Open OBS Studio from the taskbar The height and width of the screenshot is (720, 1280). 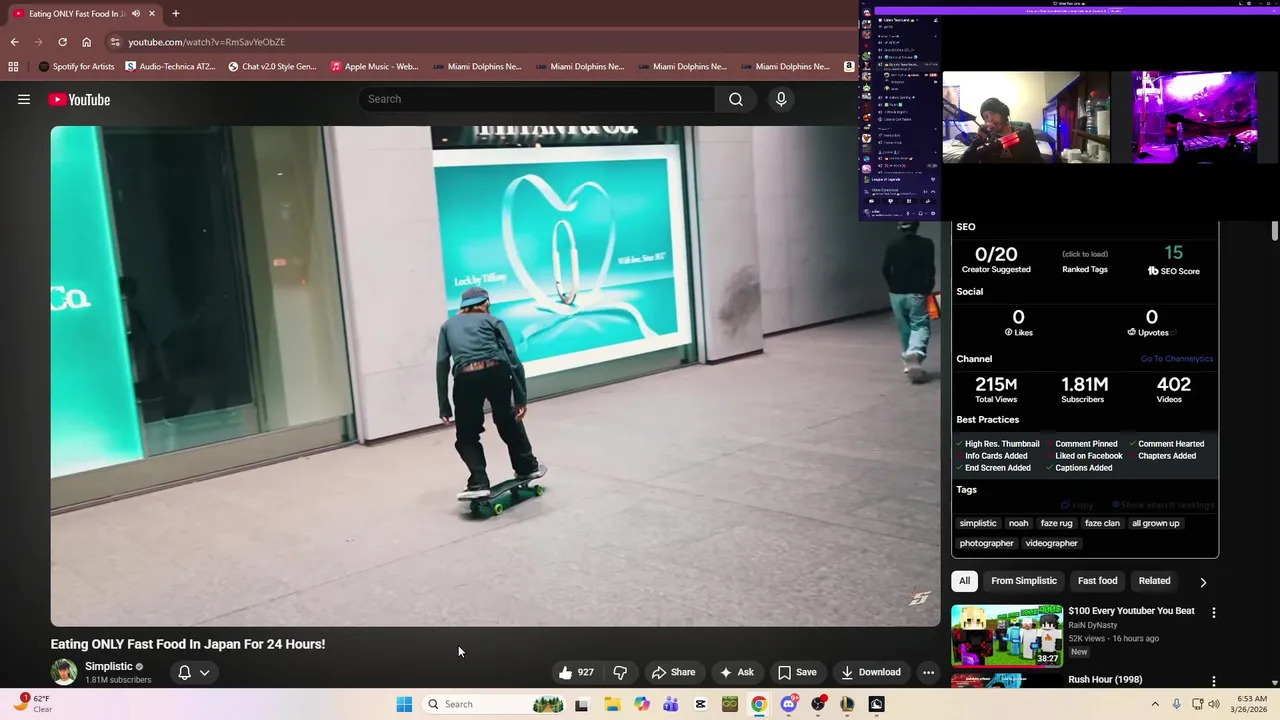click(x=818, y=704)
